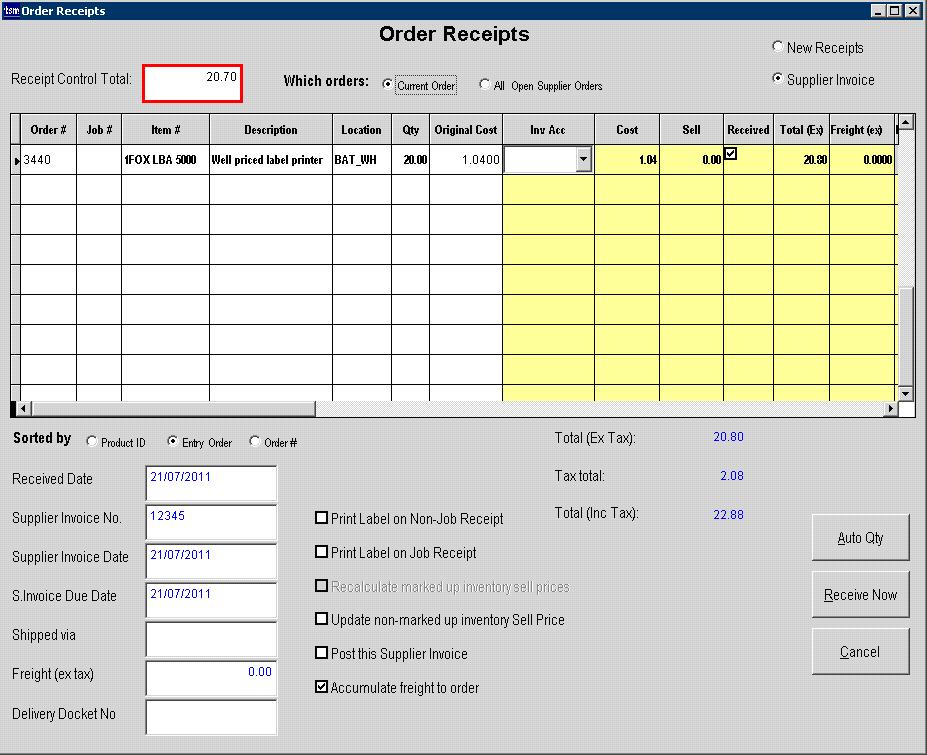Click order number cell 3440

[48, 160]
